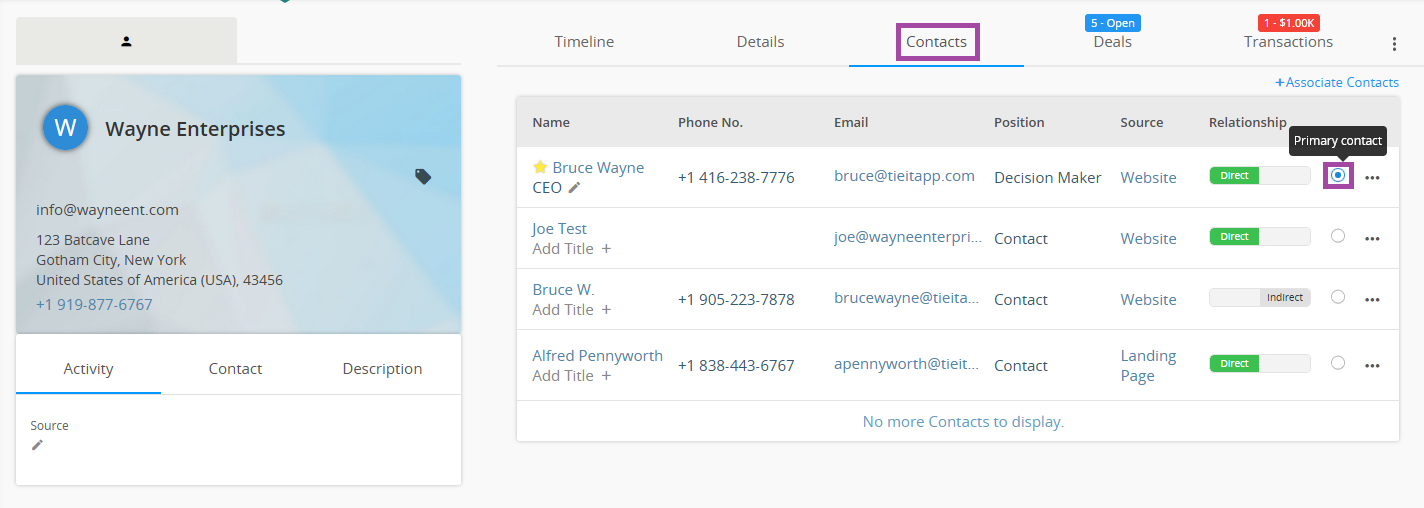Click the Relationship column header
The image size is (1424, 508).
coord(1248,122)
